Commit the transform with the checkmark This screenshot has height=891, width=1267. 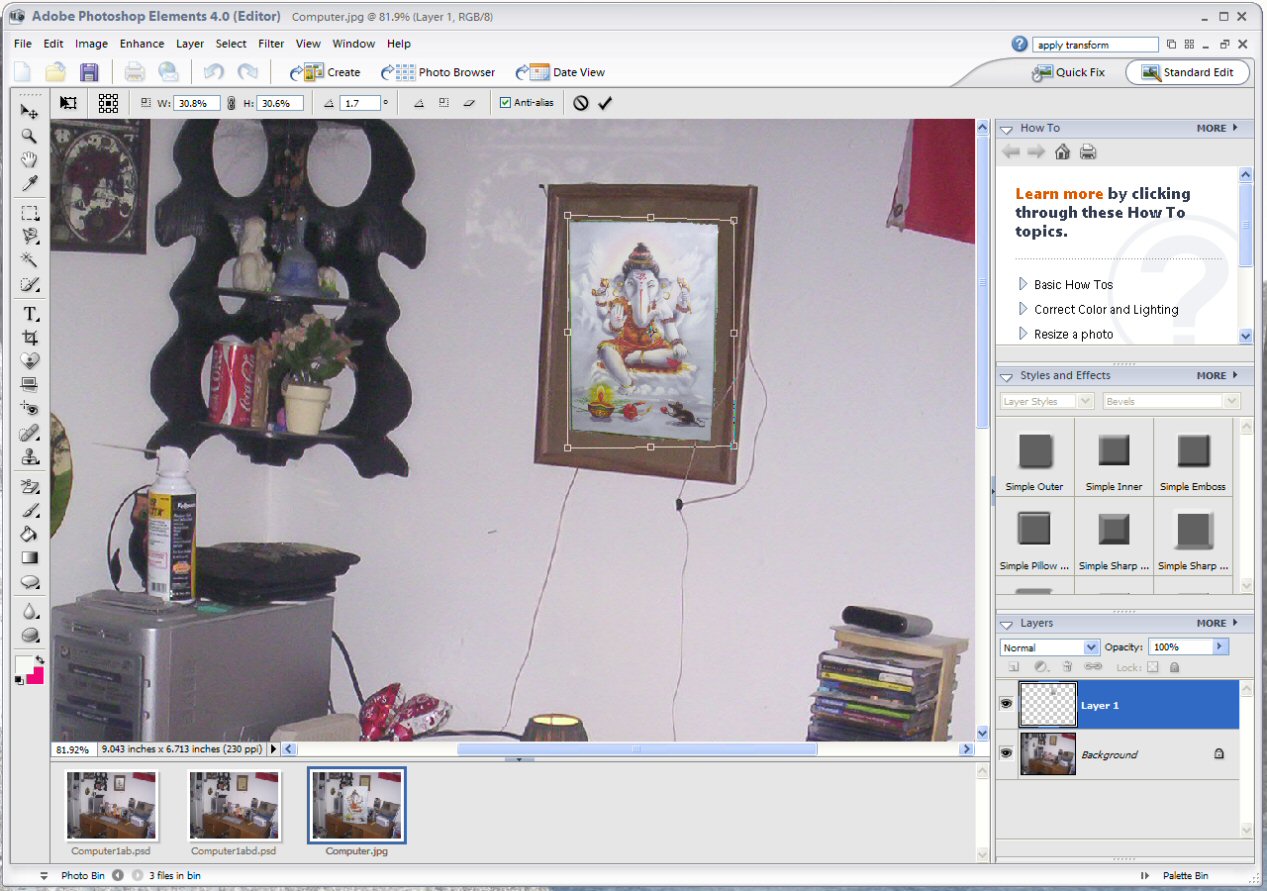(605, 103)
